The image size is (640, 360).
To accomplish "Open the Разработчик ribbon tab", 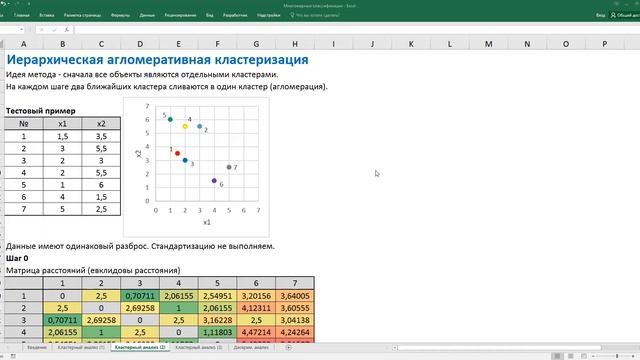I will [235, 15].
